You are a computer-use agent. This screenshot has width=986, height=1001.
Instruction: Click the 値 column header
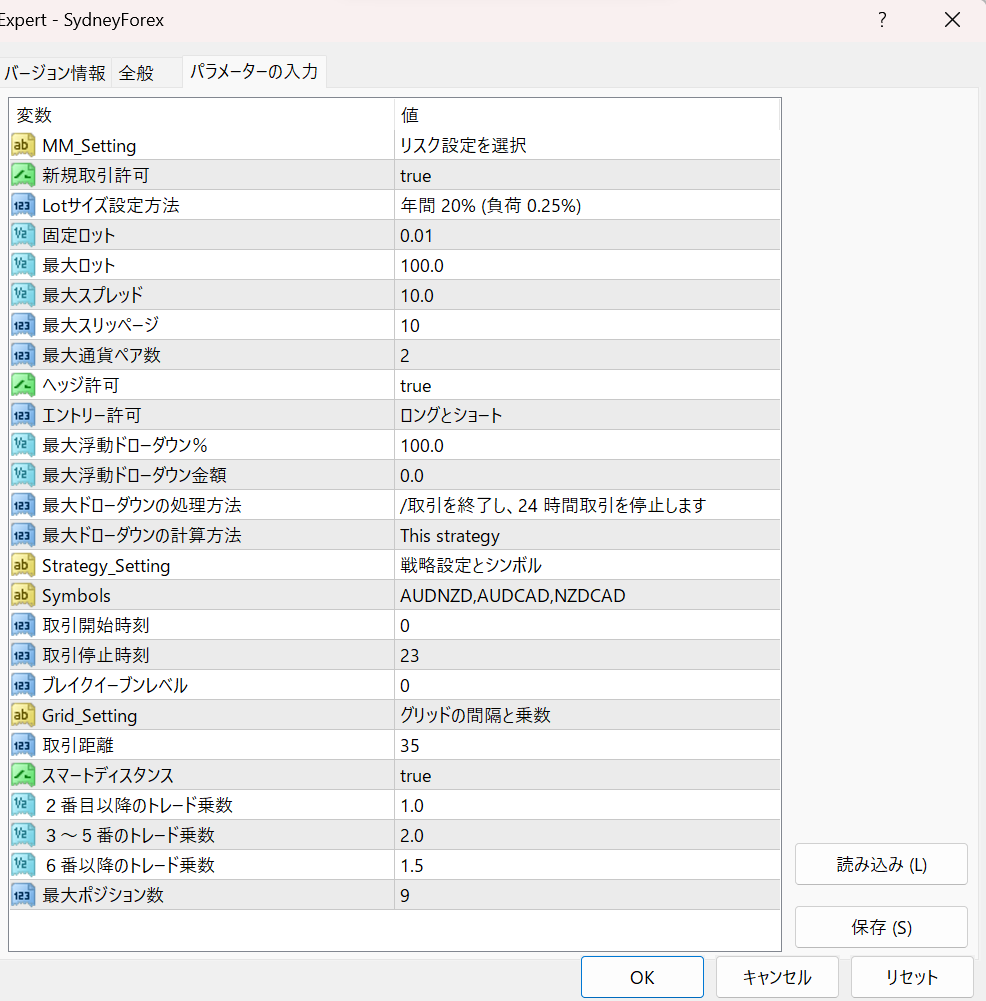click(587, 115)
